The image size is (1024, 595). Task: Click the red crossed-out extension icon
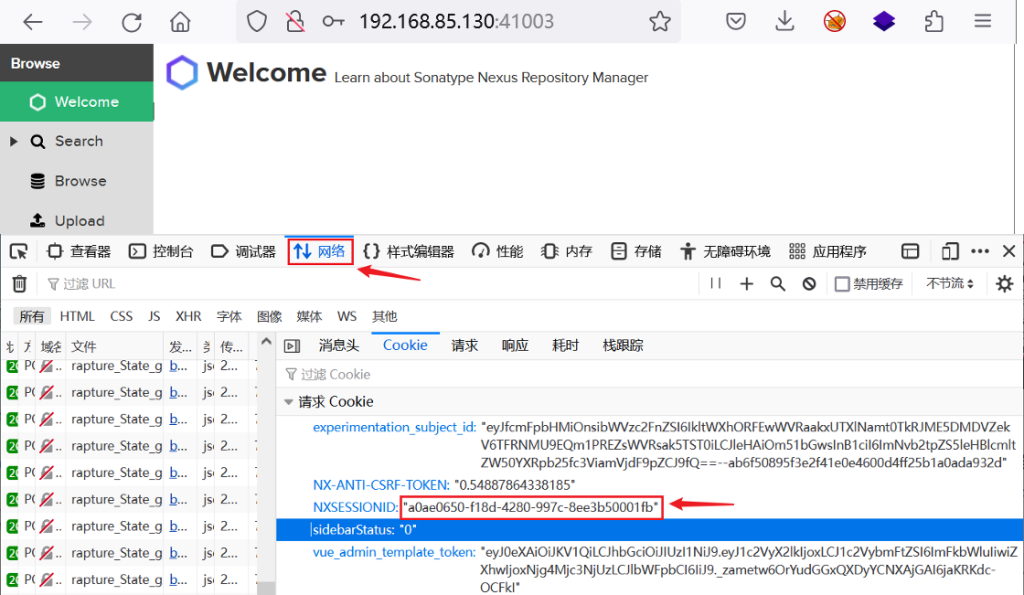[835, 22]
